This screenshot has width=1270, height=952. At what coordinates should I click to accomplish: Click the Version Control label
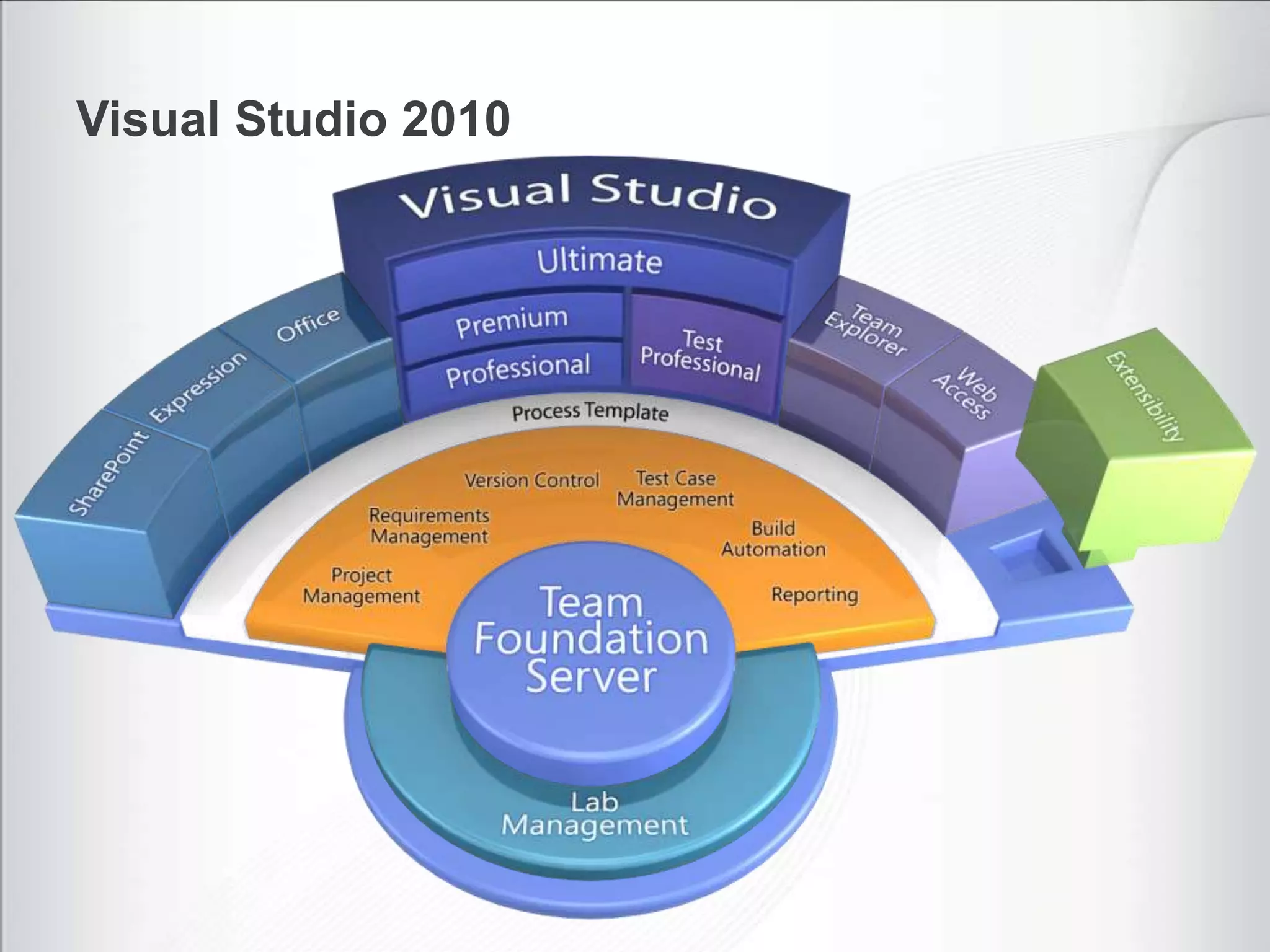(x=532, y=480)
